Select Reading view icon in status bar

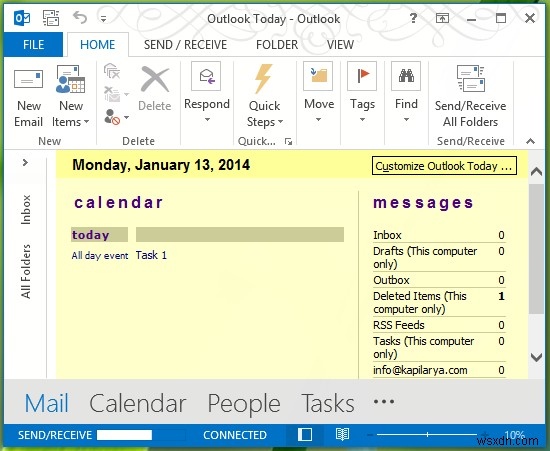pyautogui.click(x=342, y=435)
